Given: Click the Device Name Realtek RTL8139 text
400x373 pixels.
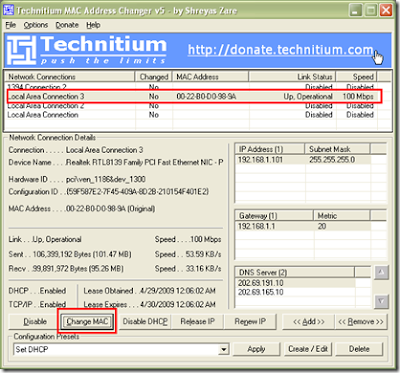Looking at the screenshot, I should point(144,162).
